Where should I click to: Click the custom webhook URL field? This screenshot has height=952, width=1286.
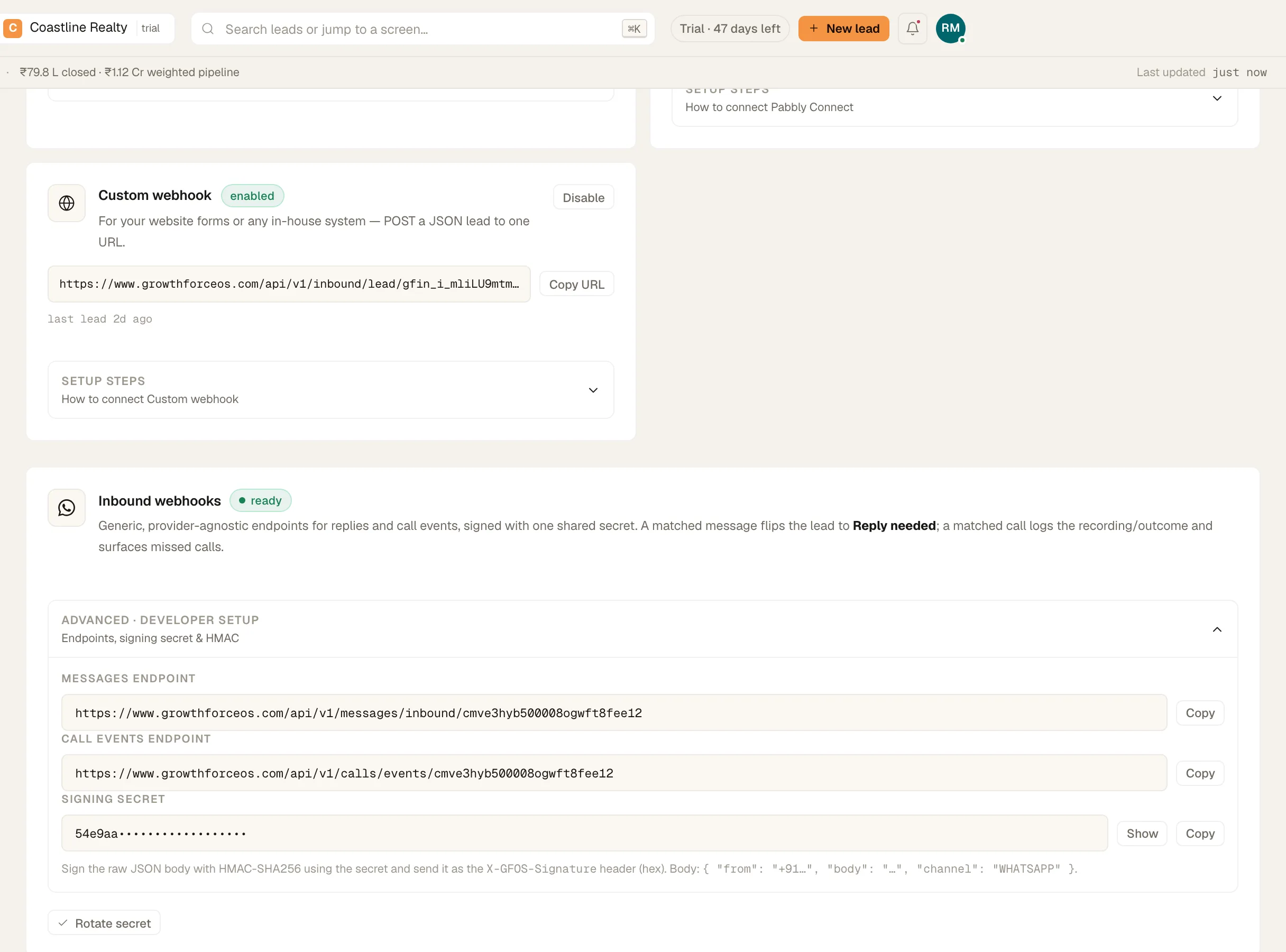click(289, 284)
